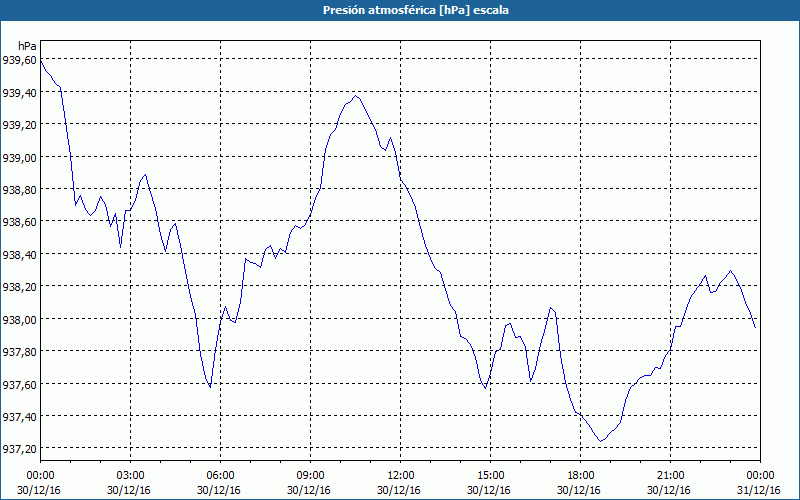Click the 939,60 y-axis value
The width and height of the screenshot is (800, 500).
(19, 60)
